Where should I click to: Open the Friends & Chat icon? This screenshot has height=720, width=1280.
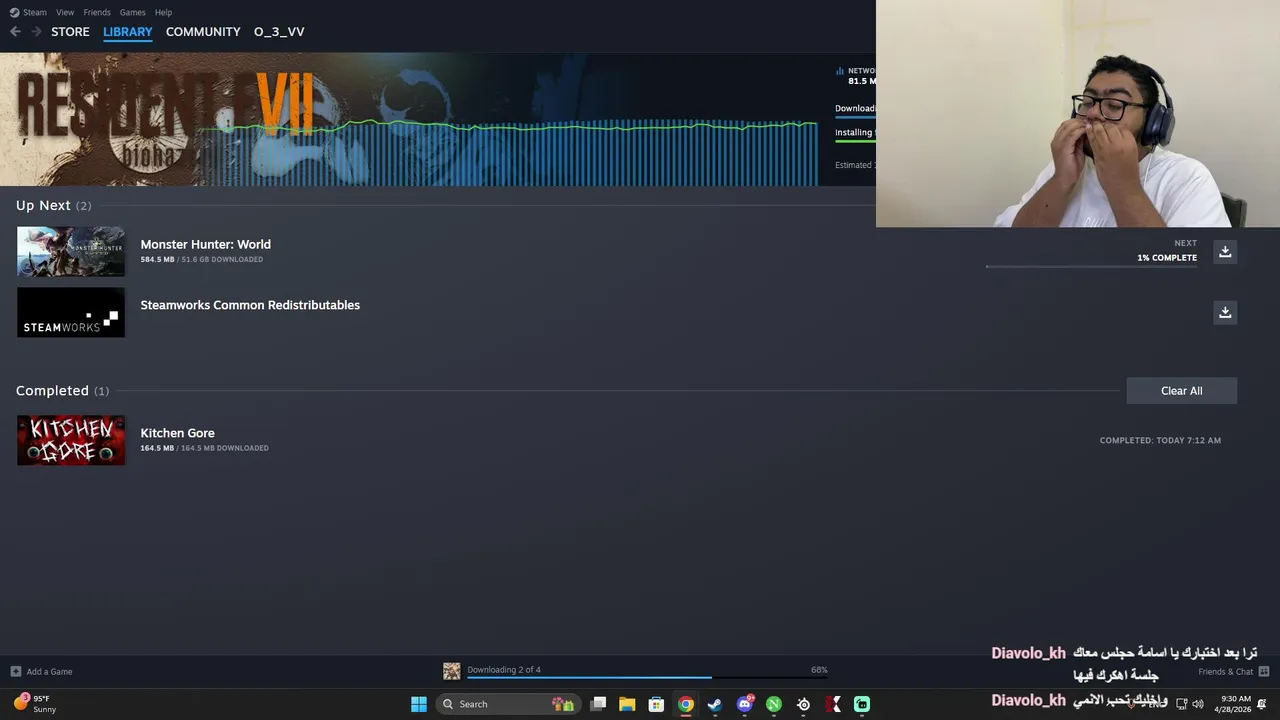coord(1264,672)
